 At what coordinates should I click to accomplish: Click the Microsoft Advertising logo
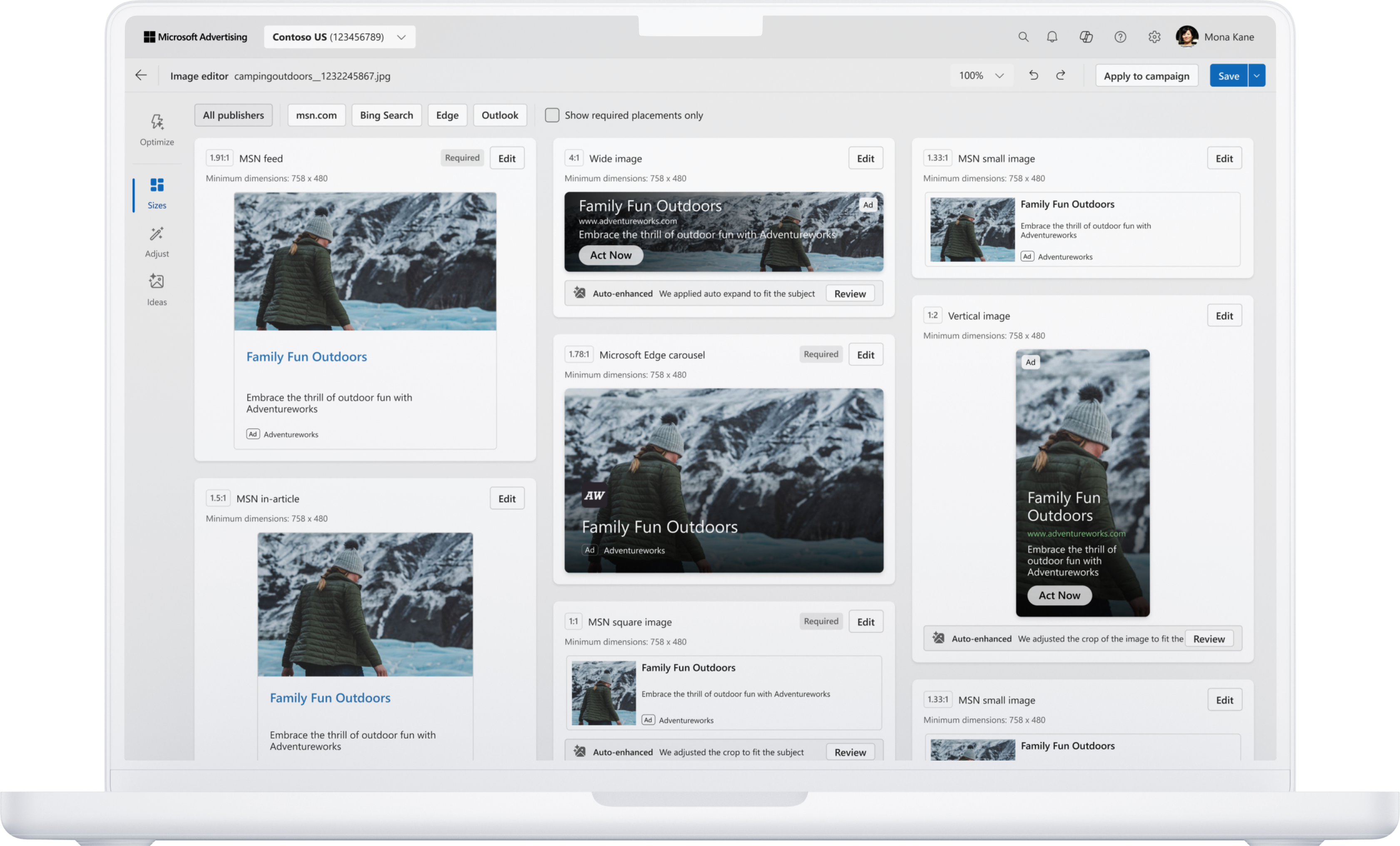(196, 37)
